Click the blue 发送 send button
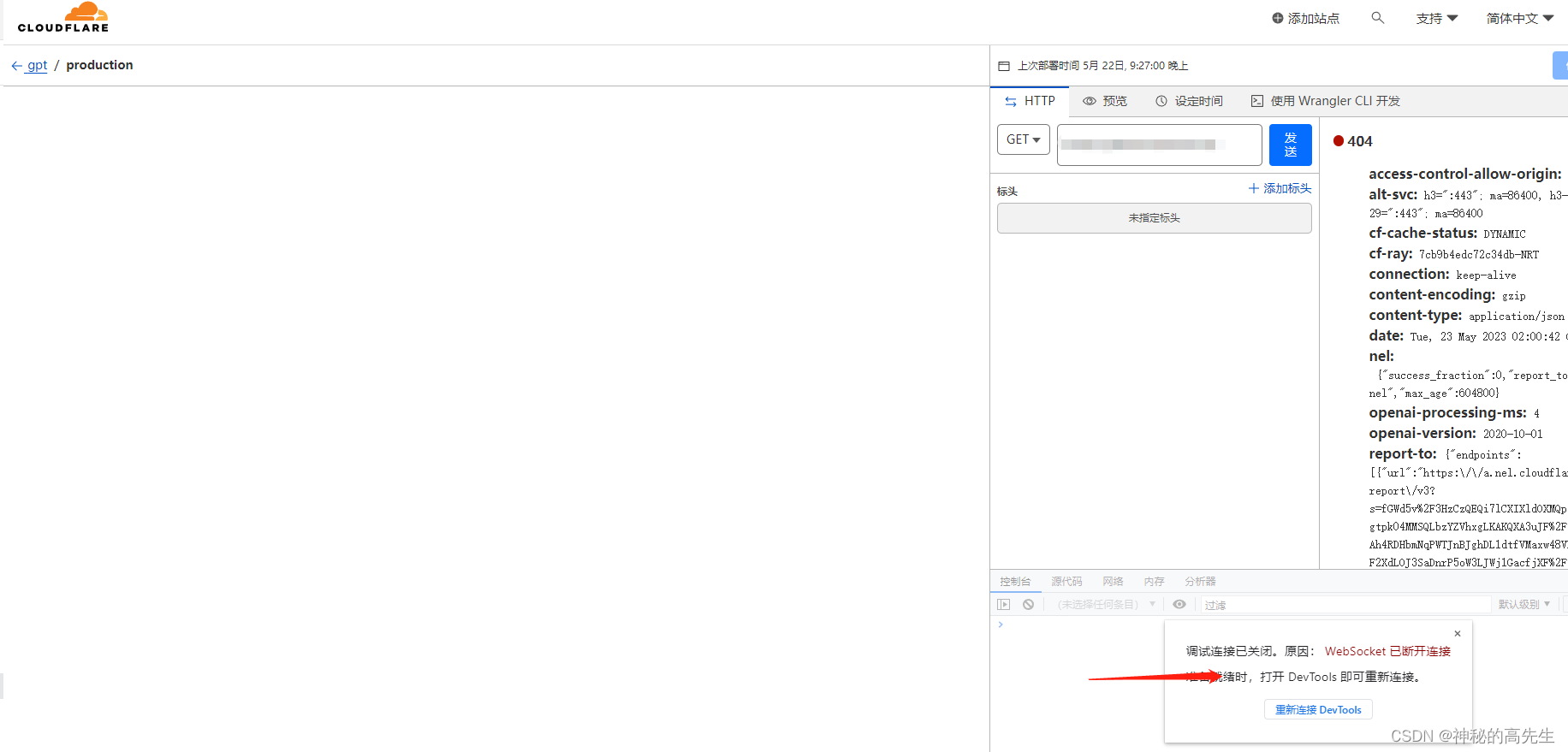The height and width of the screenshot is (752, 1568). 1291,145
